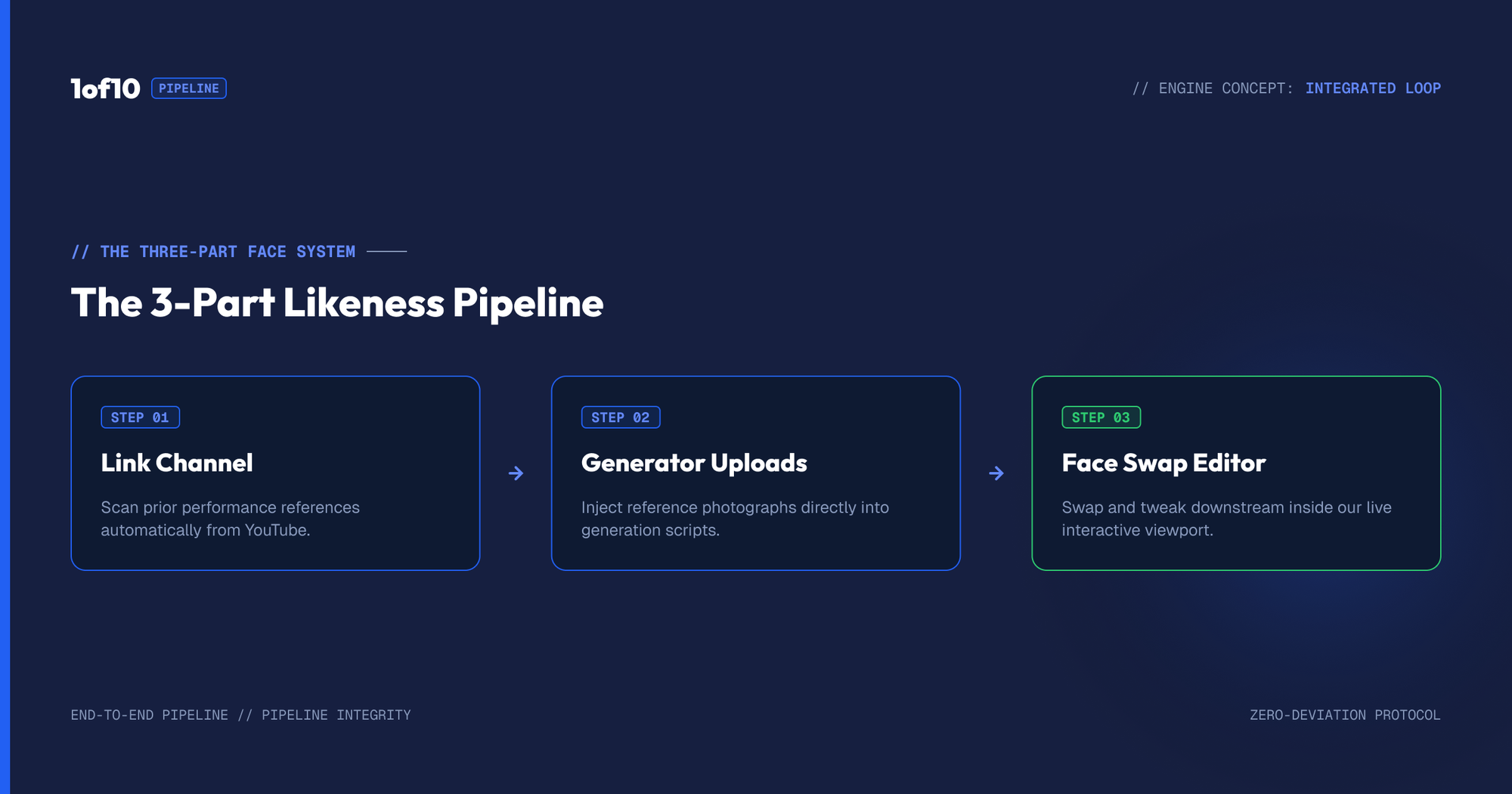Viewport: 1512px width, 794px height.
Task: Select the STEP 02 badge
Action: [621, 417]
